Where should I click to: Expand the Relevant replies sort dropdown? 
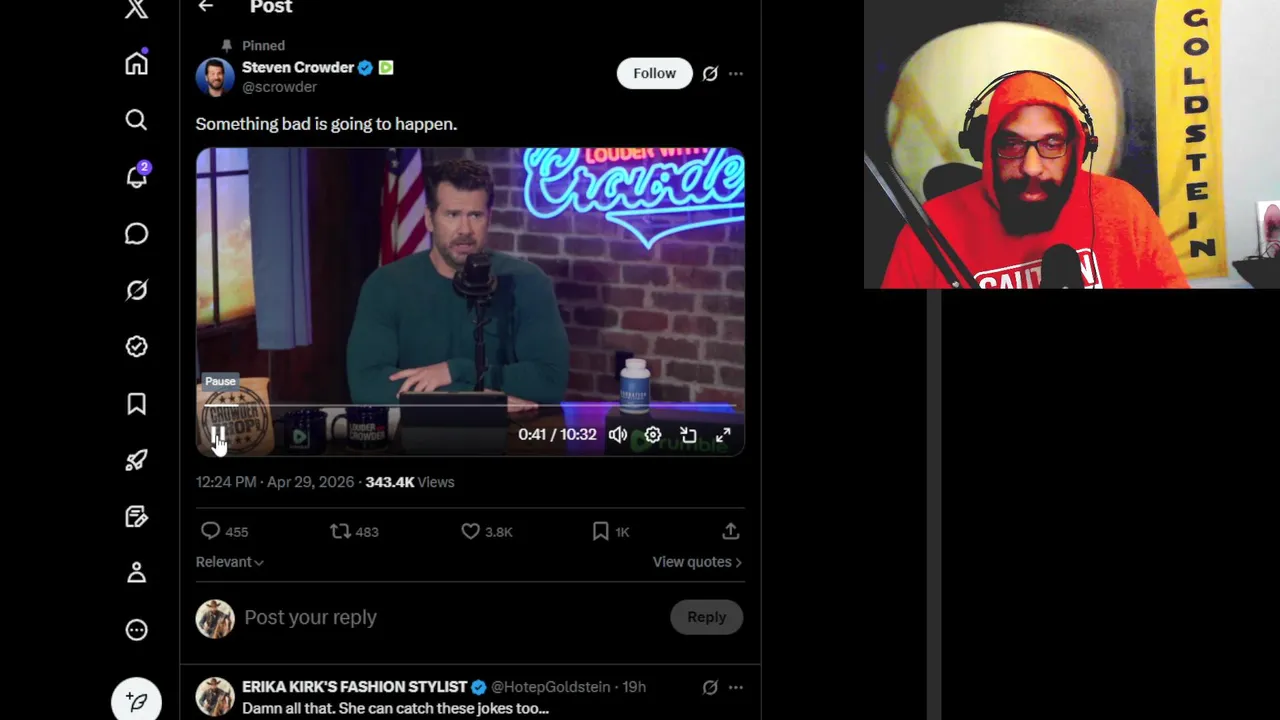229,562
